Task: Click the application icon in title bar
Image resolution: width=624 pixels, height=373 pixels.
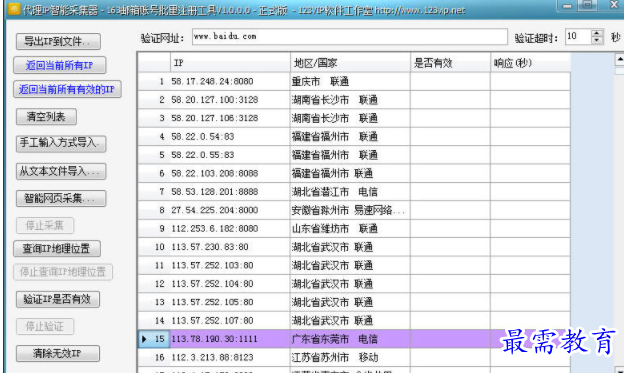Action: pyautogui.click(x=14, y=9)
